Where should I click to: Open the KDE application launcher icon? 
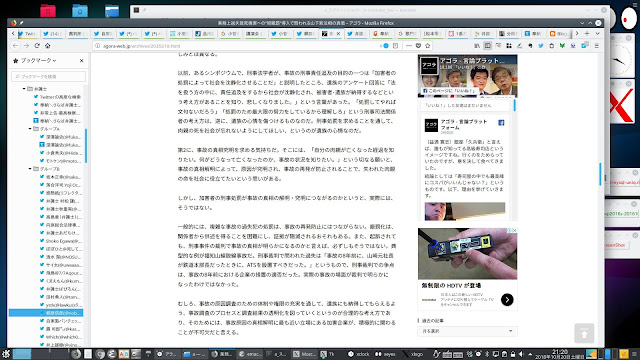pyautogui.click(x=6, y=354)
